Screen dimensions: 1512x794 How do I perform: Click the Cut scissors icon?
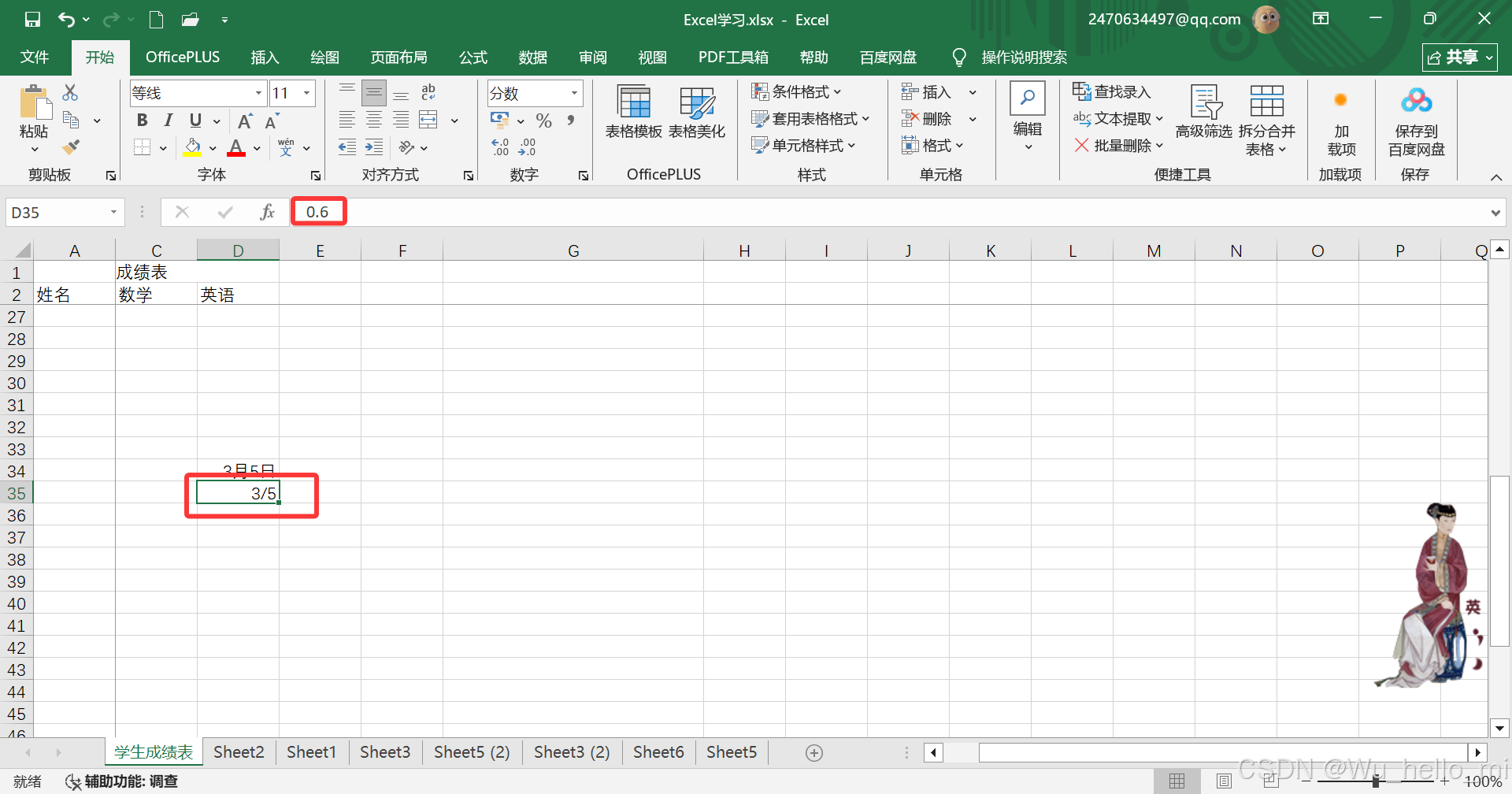[70, 92]
